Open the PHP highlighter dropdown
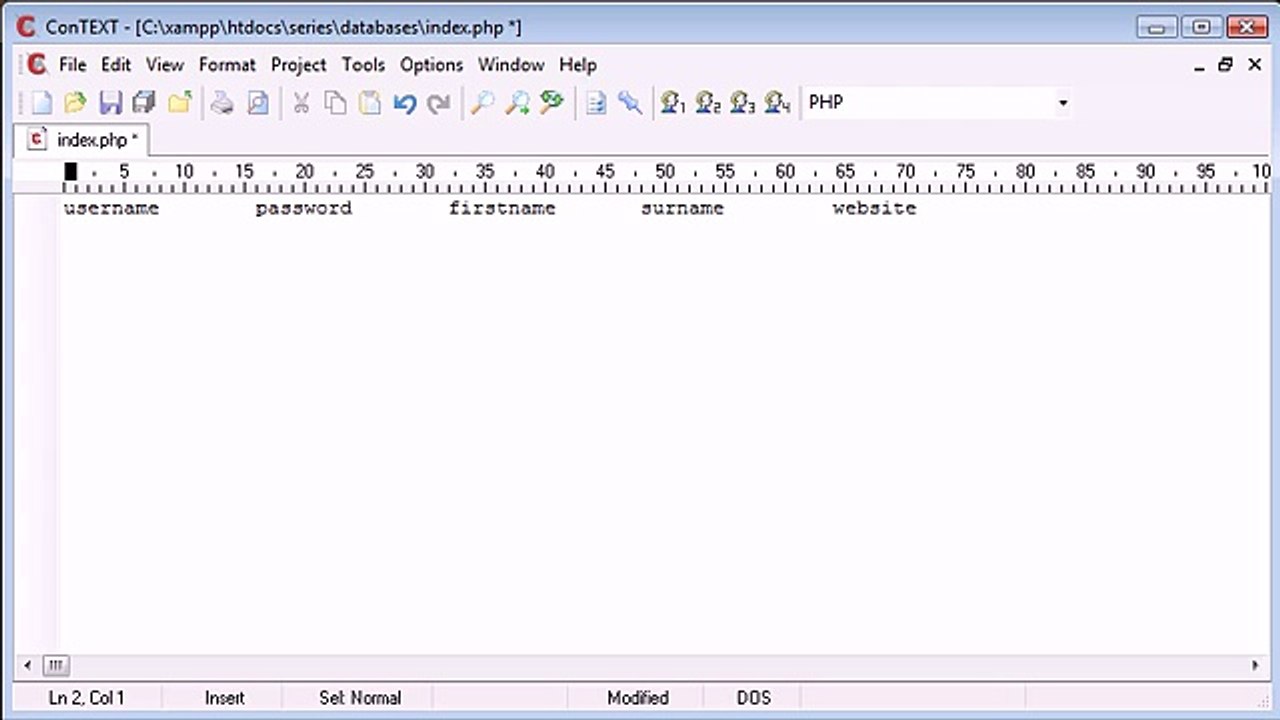Viewport: 1280px width, 720px height. pyautogui.click(x=1063, y=102)
